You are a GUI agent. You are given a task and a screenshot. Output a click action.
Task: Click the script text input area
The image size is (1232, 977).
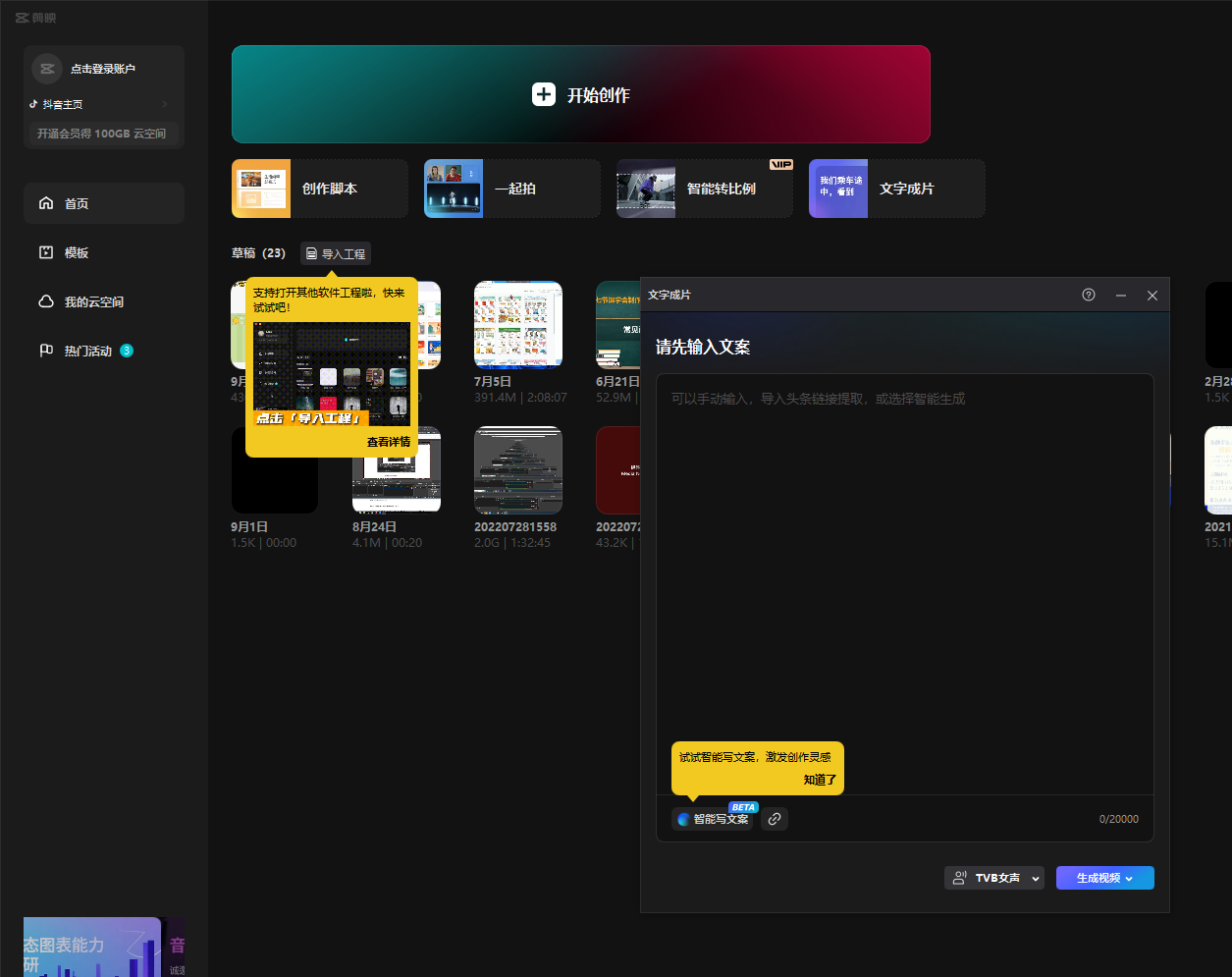(x=904, y=579)
